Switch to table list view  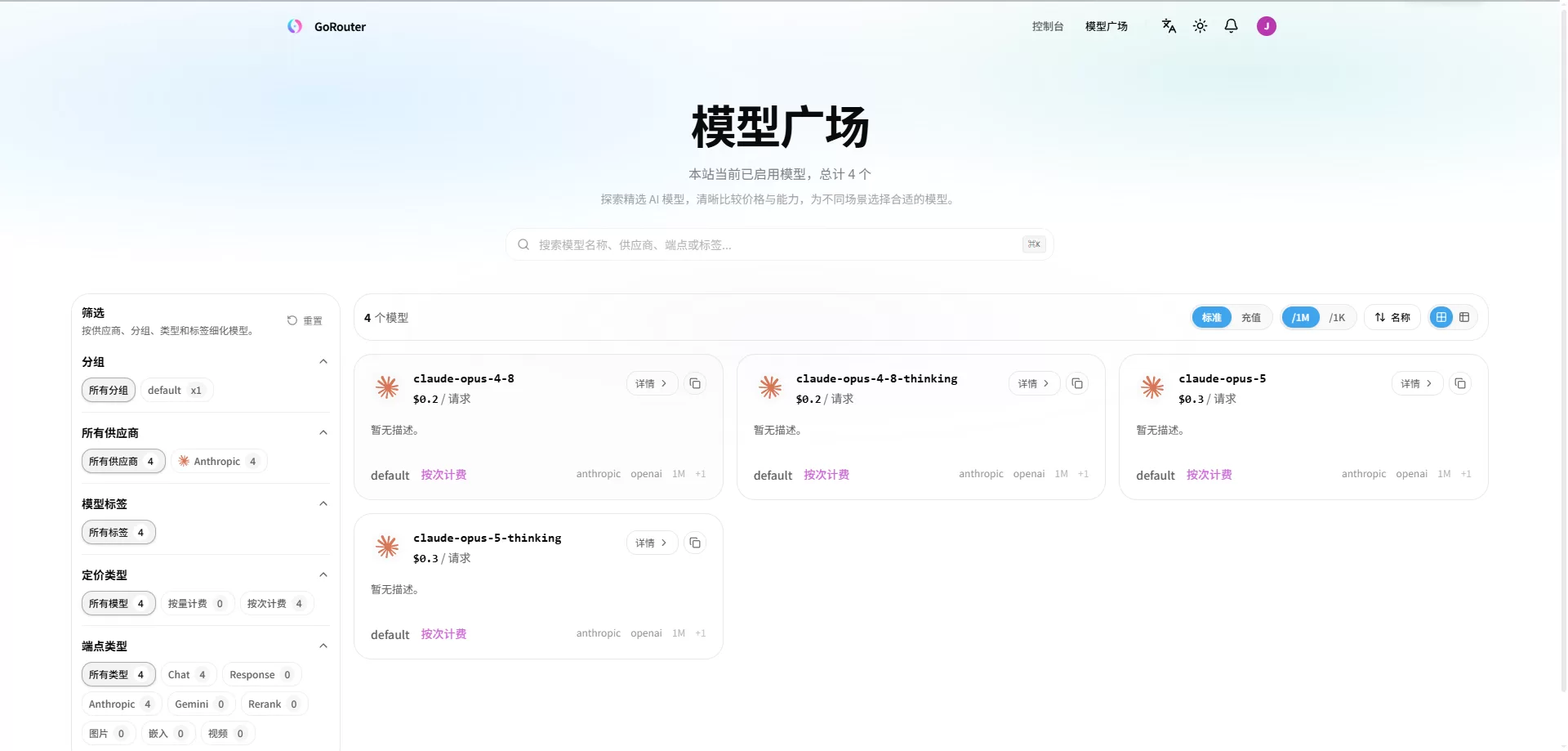tap(1464, 317)
